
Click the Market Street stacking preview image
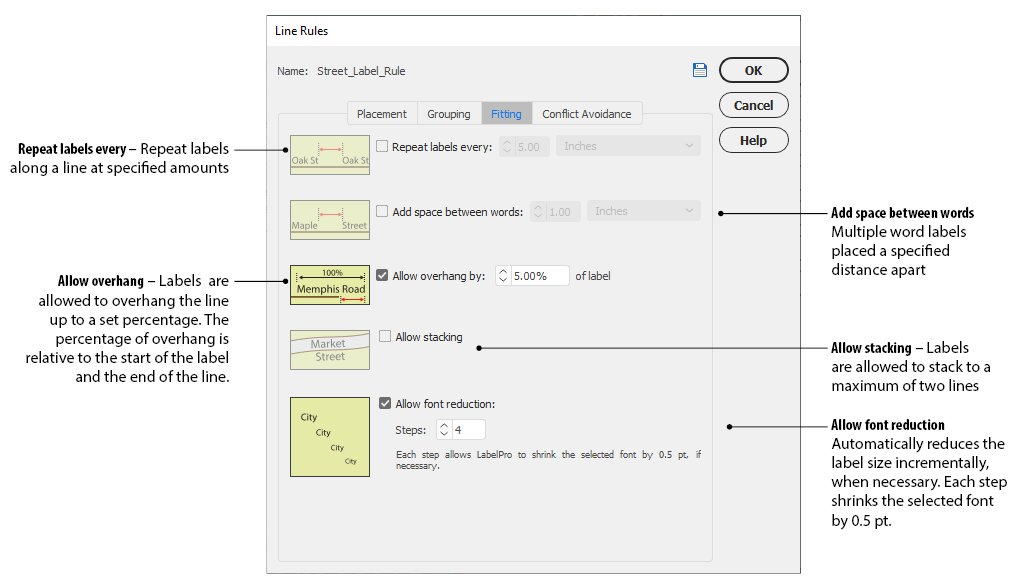pyautogui.click(x=330, y=349)
